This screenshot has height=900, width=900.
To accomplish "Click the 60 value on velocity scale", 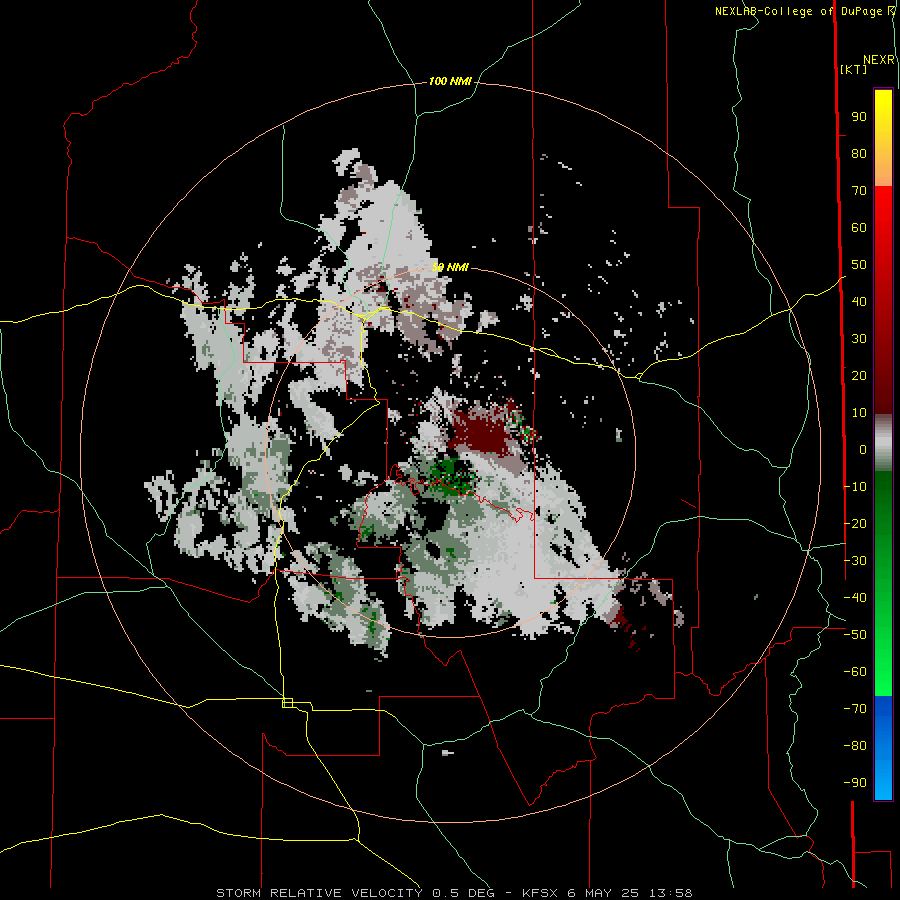I will tap(859, 228).
